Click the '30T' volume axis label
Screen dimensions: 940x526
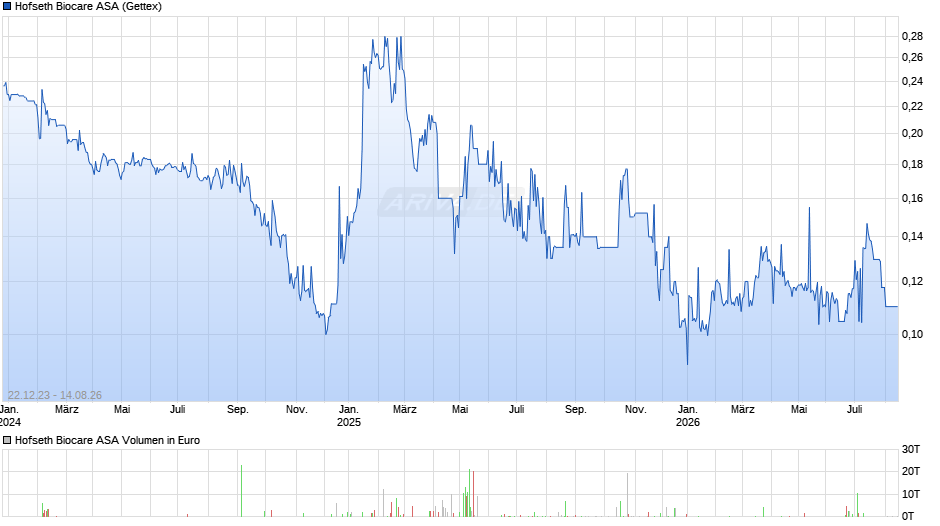pos(911,449)
